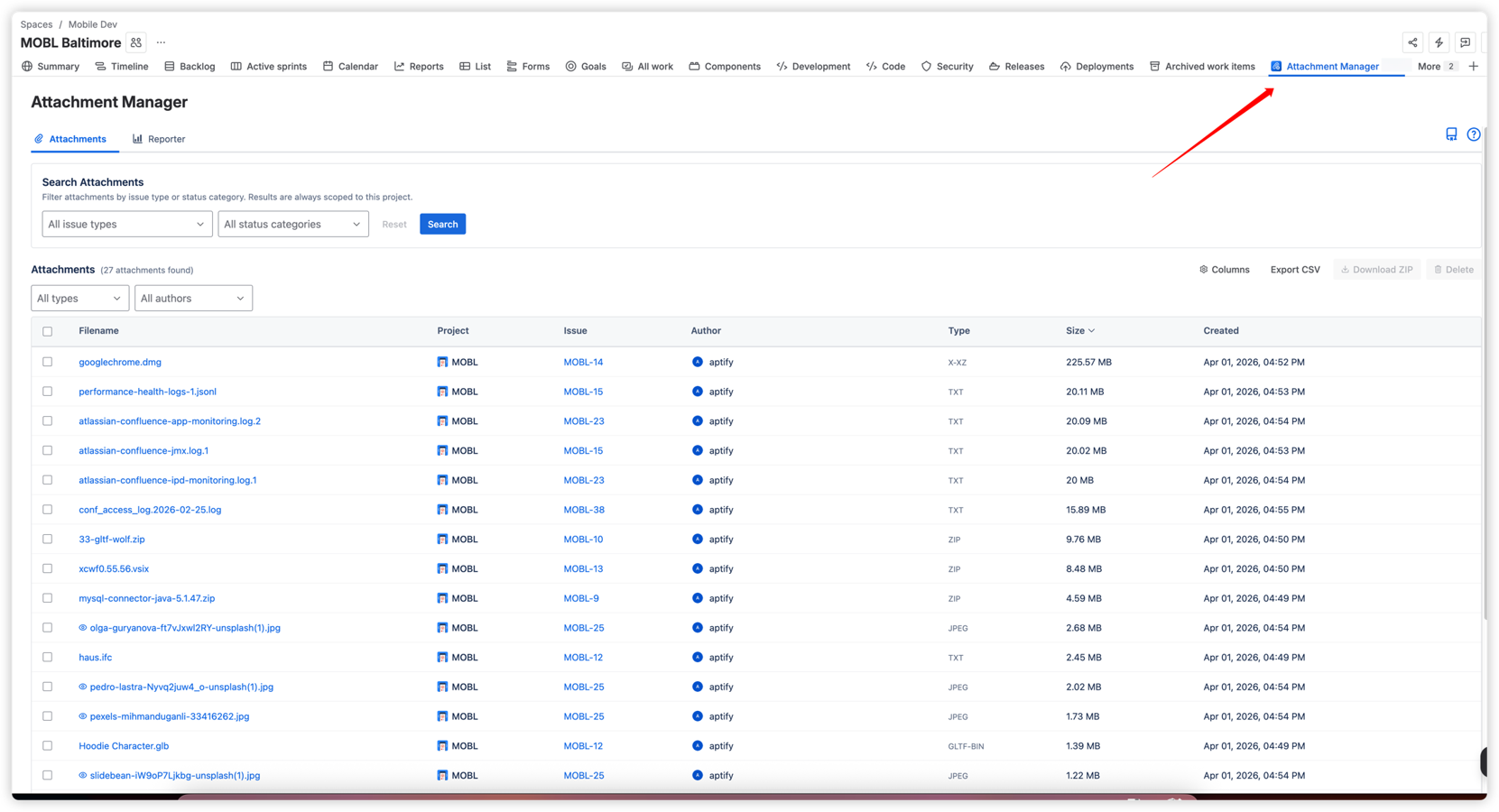Open the Feedback speech bubble icon
The height and width of the screenshot is (812, 1499).
click(1466, 42)
